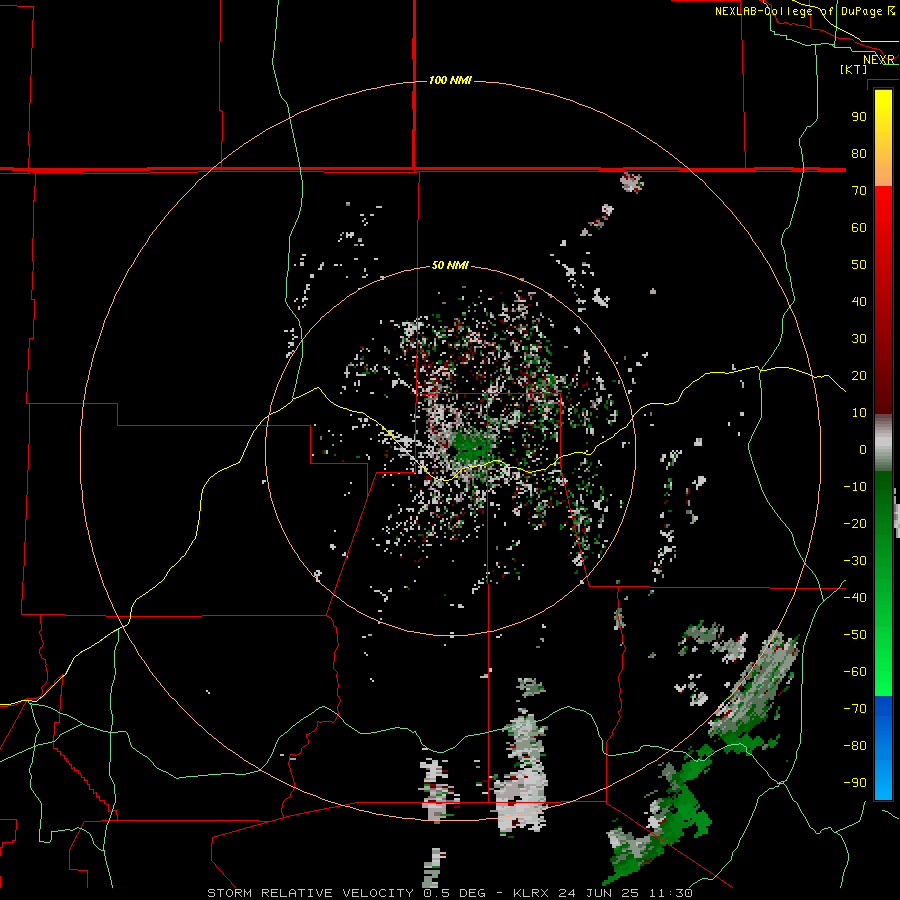The height and width of the screenshot is (900, 900).
Task: Pick the gray zero-velocity segment of the color bar
Action: pyautogui.click(x=883, y=443)
